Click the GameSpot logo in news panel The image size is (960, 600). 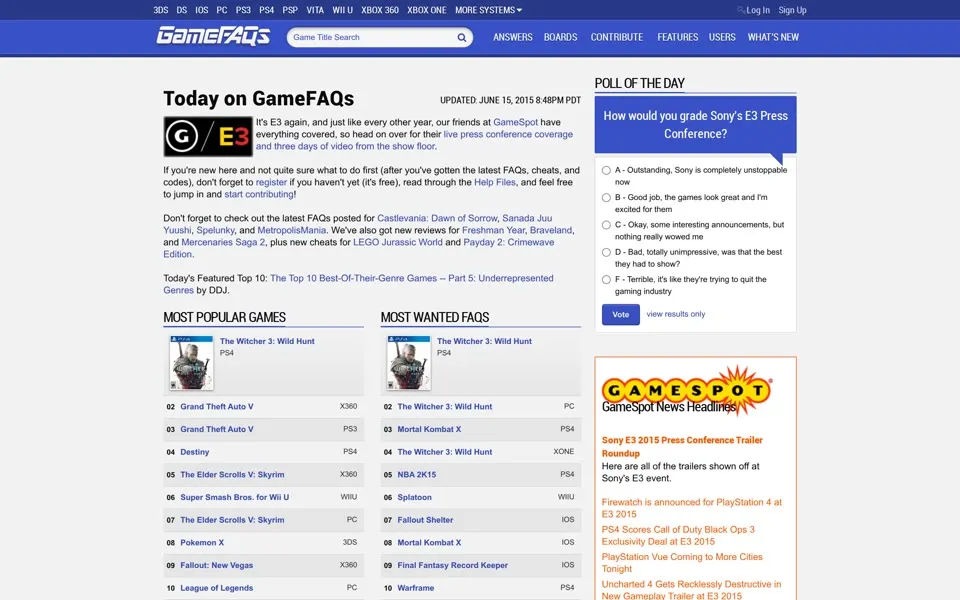pyautogui.click(x=687, y=390)
